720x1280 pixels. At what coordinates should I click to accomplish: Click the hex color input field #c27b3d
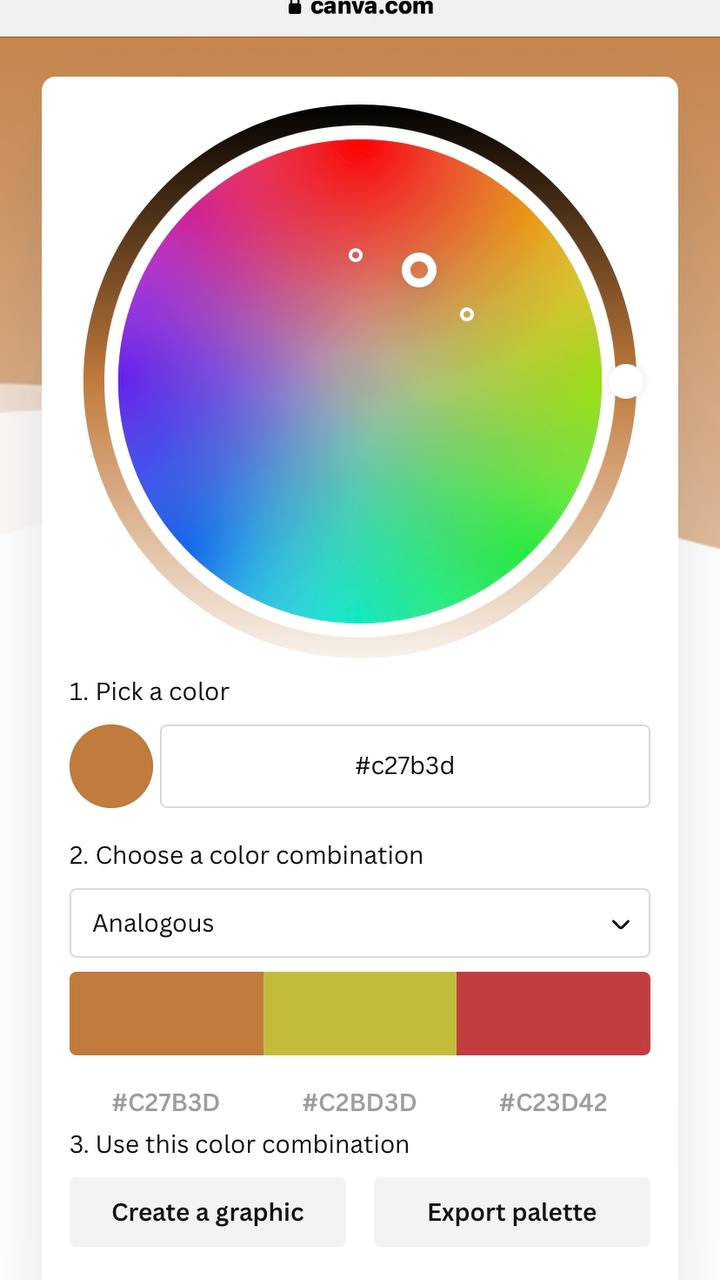point(405,766)
